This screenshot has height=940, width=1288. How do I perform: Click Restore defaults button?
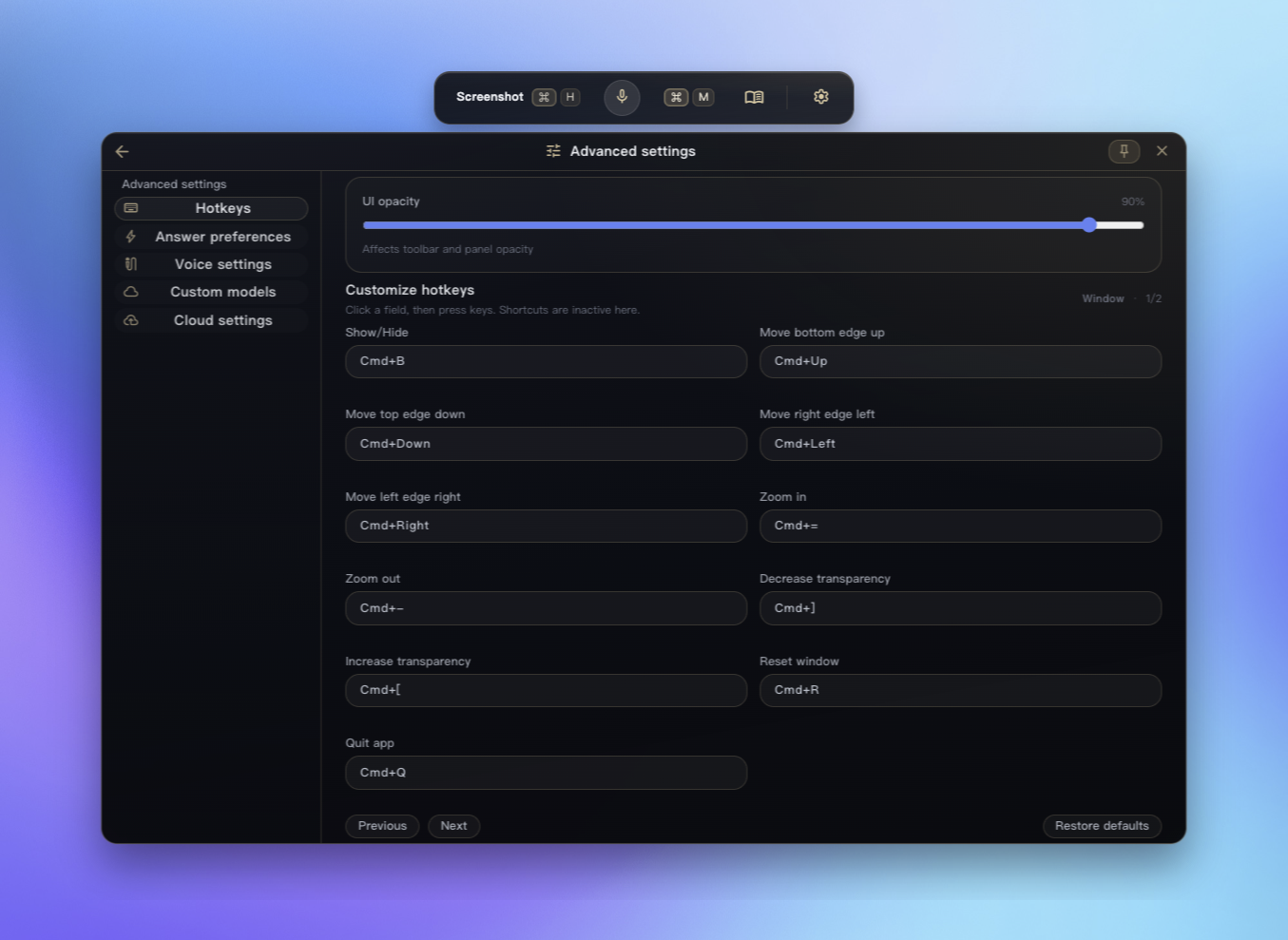pos(1102,826)
